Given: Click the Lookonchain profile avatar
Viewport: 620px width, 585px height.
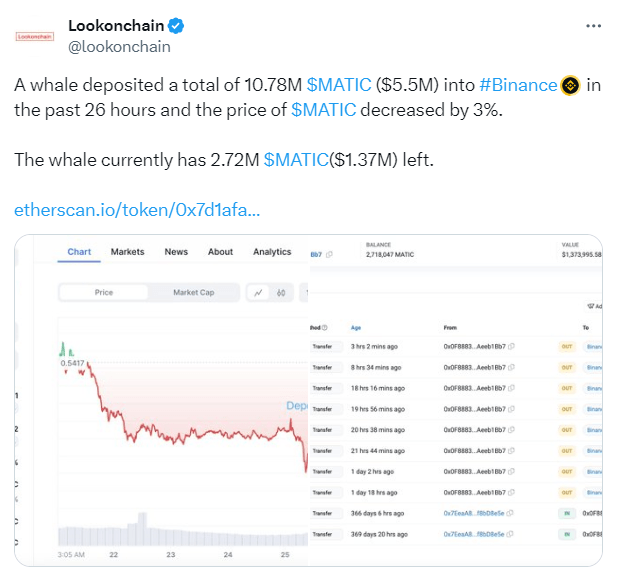Looking at the screenshot, I should click(35, 35).
